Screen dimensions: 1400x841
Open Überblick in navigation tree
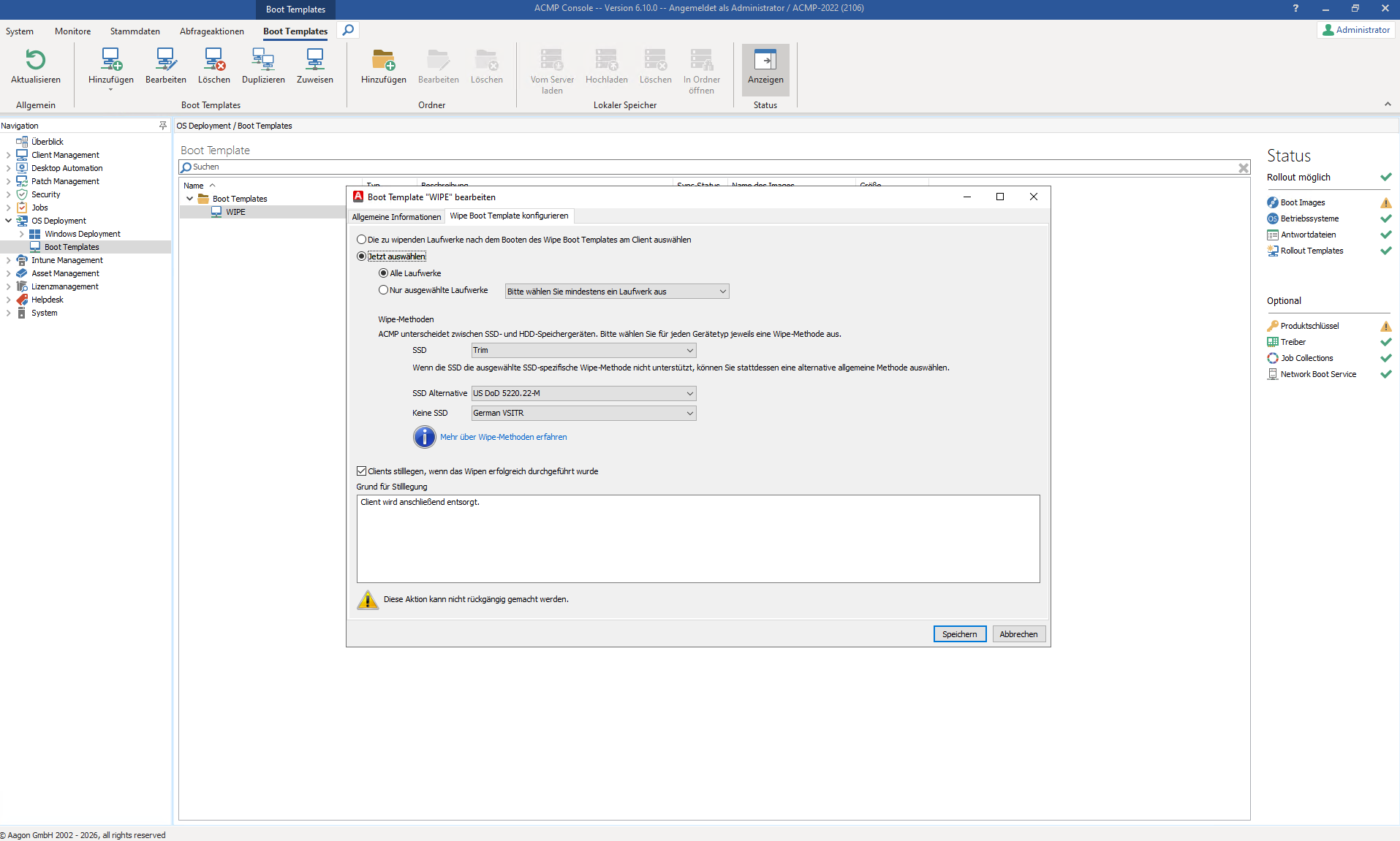47,142
